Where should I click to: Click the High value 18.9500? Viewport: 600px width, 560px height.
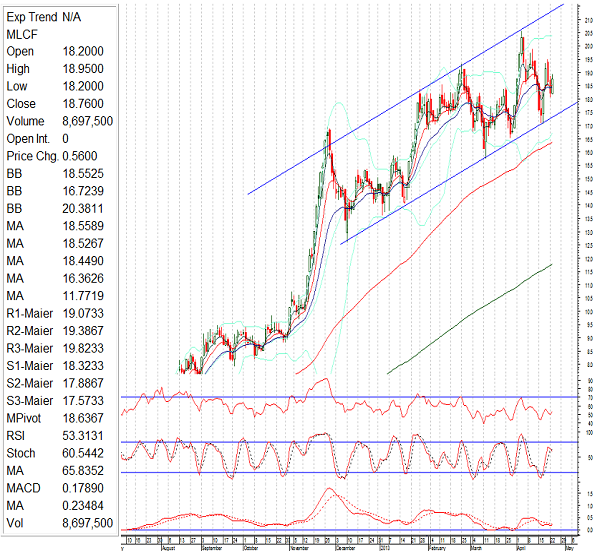[x=84, y=68]
